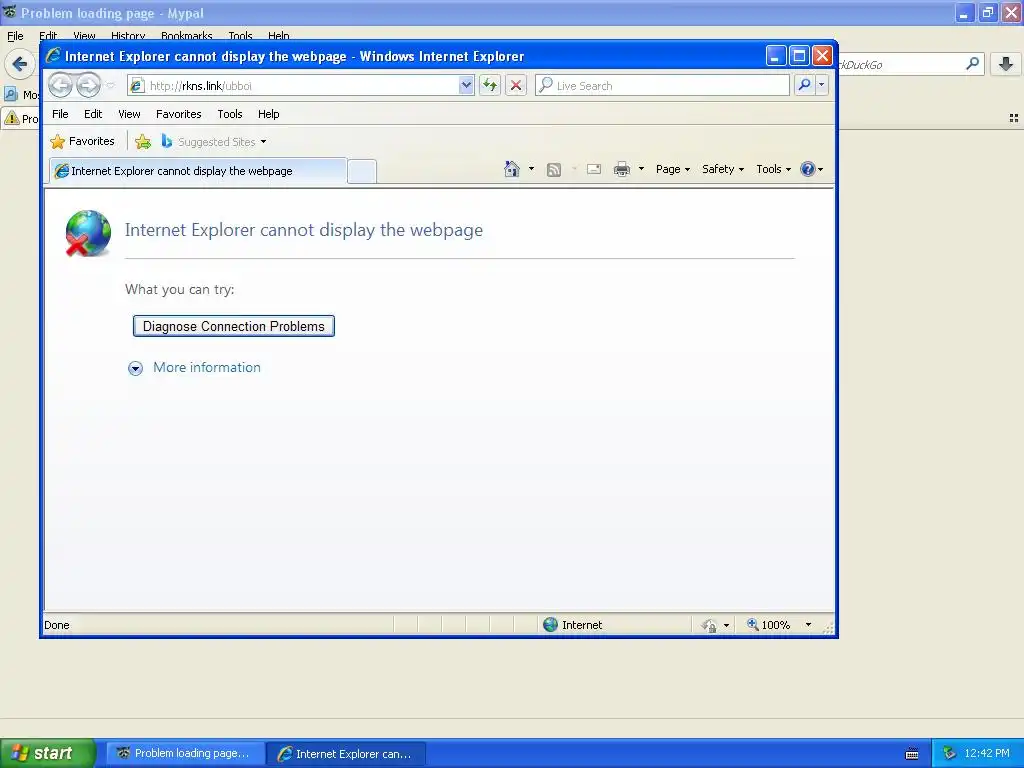This screenshot has width=1024, height=768.
Task: Click the Live Search input box
Action: pos(662,86)
